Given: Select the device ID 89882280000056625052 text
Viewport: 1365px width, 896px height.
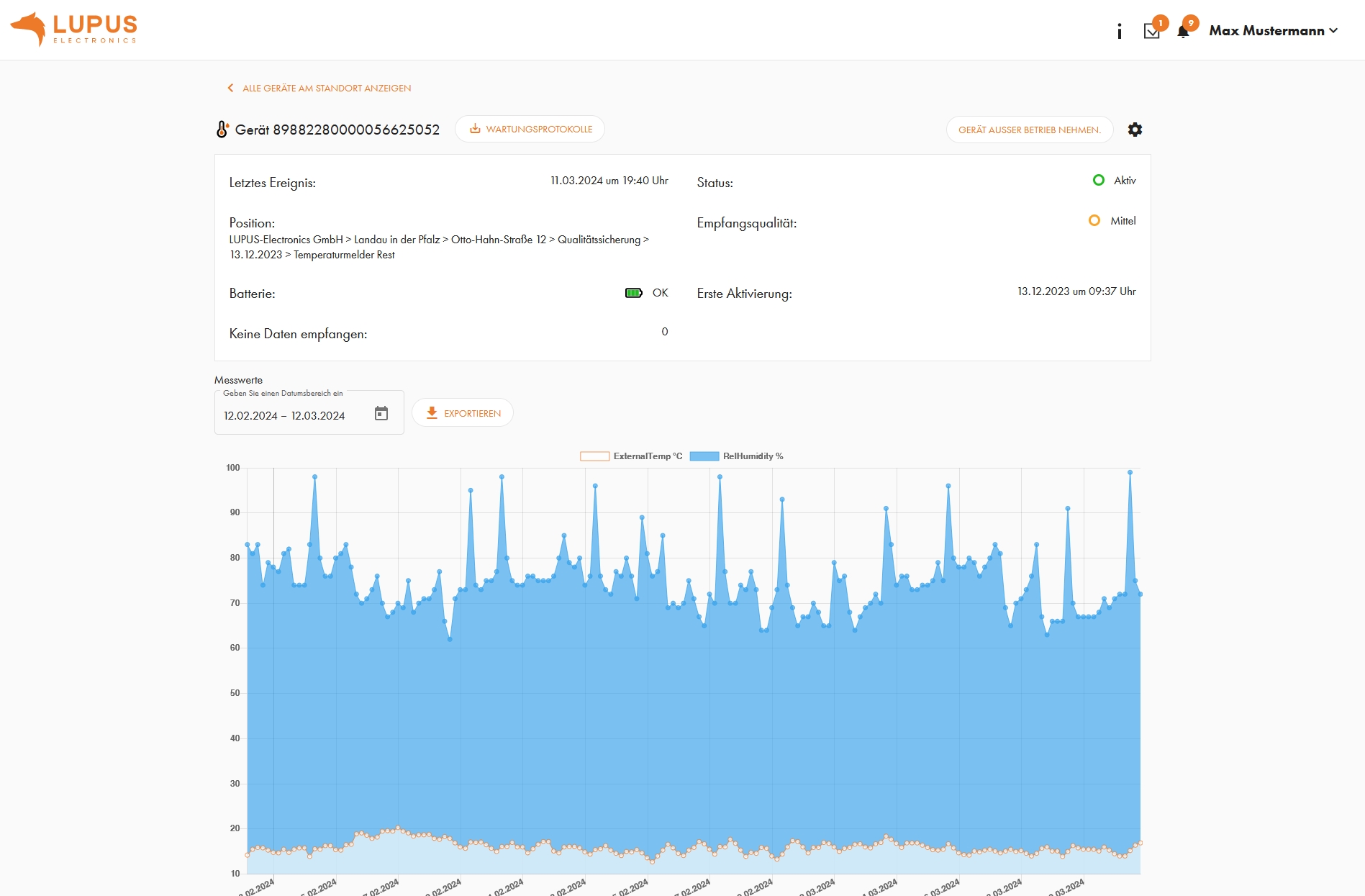Looking at the screenshot, I should (356, 130).
